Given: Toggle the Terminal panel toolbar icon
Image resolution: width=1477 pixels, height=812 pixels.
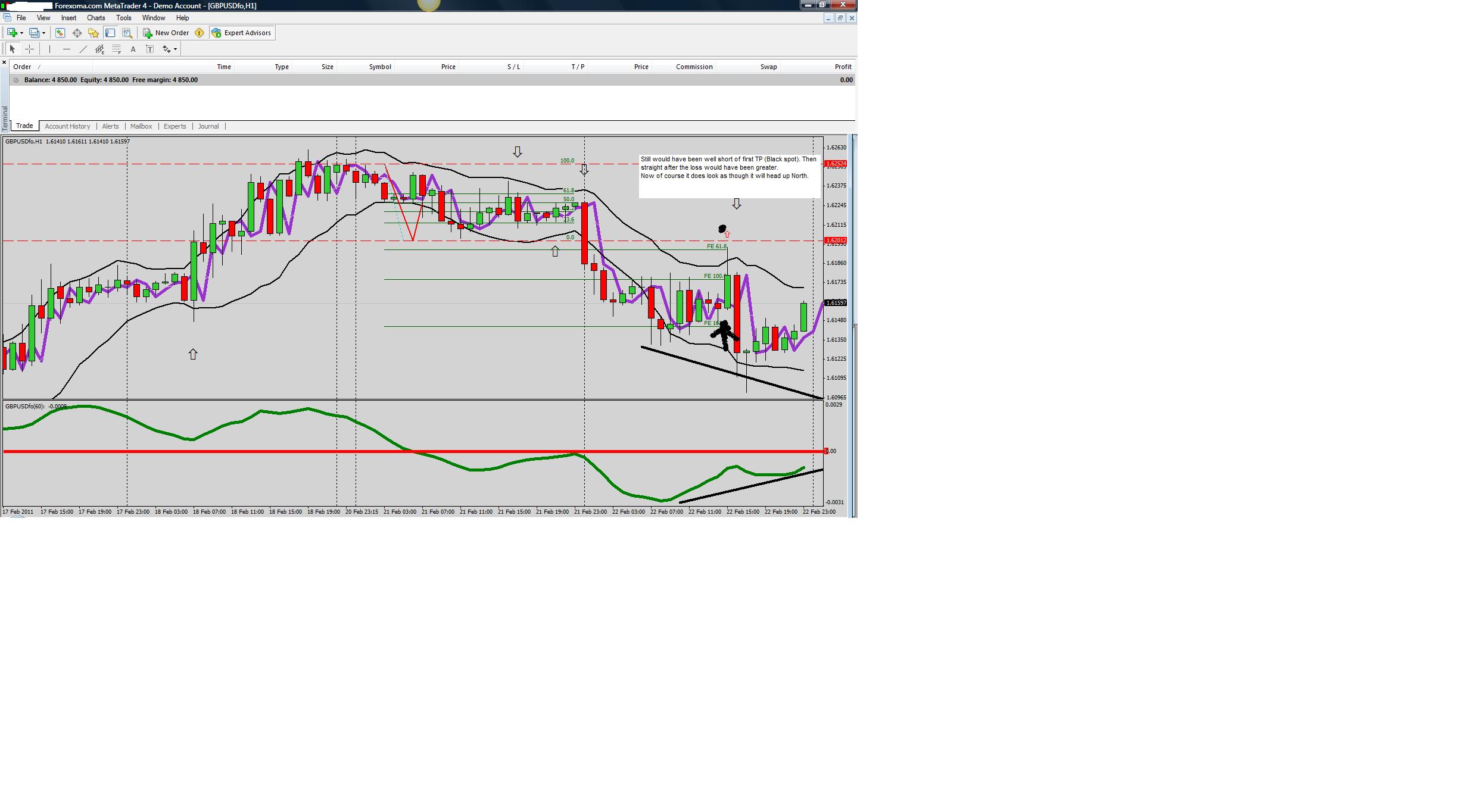Looking at the screenshot, I should 110,33.
